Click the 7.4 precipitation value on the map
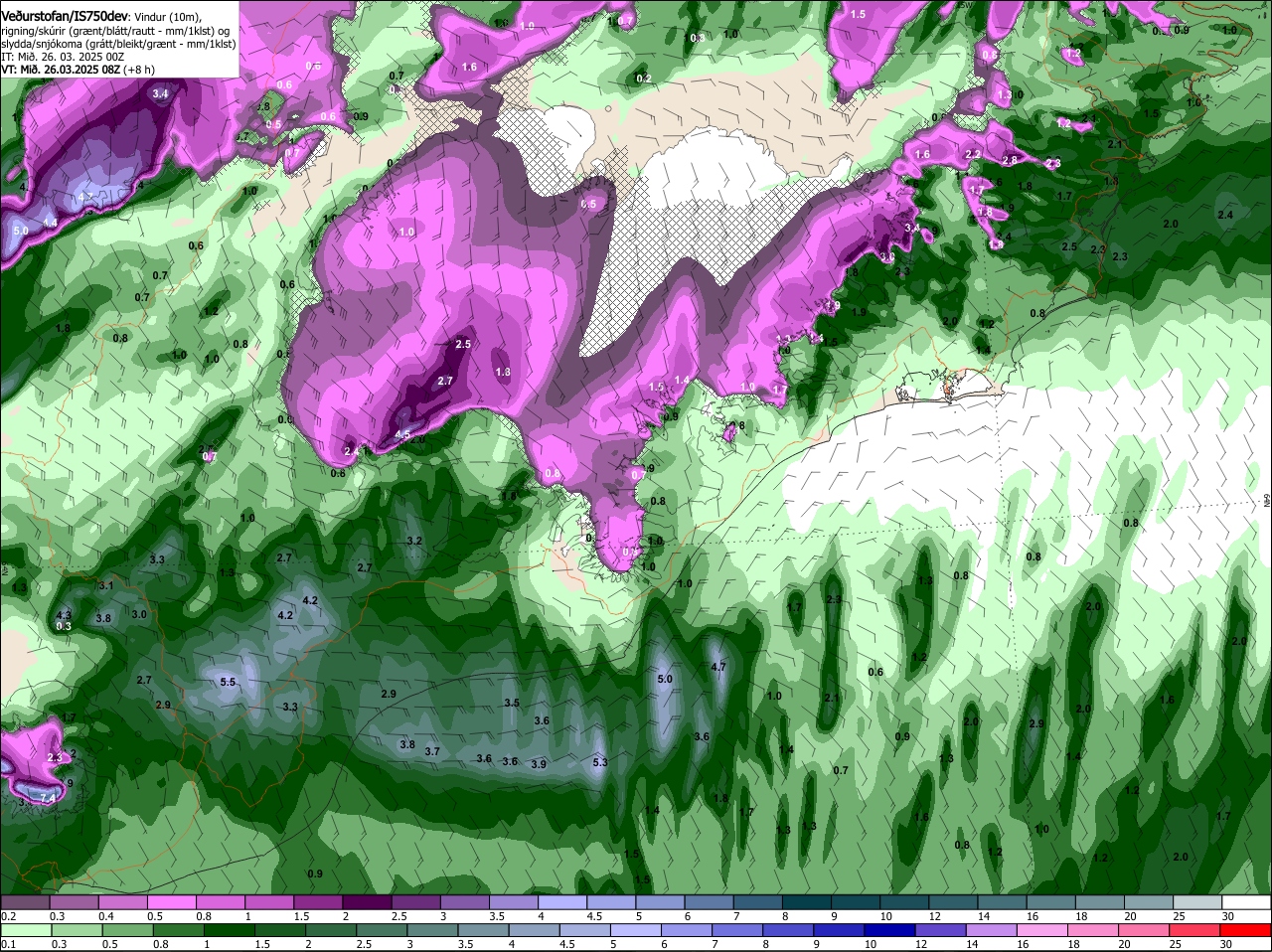Image resolution: width=1272 pixels, height=952 pixels. pyautogui.click(x=48, y=797)
